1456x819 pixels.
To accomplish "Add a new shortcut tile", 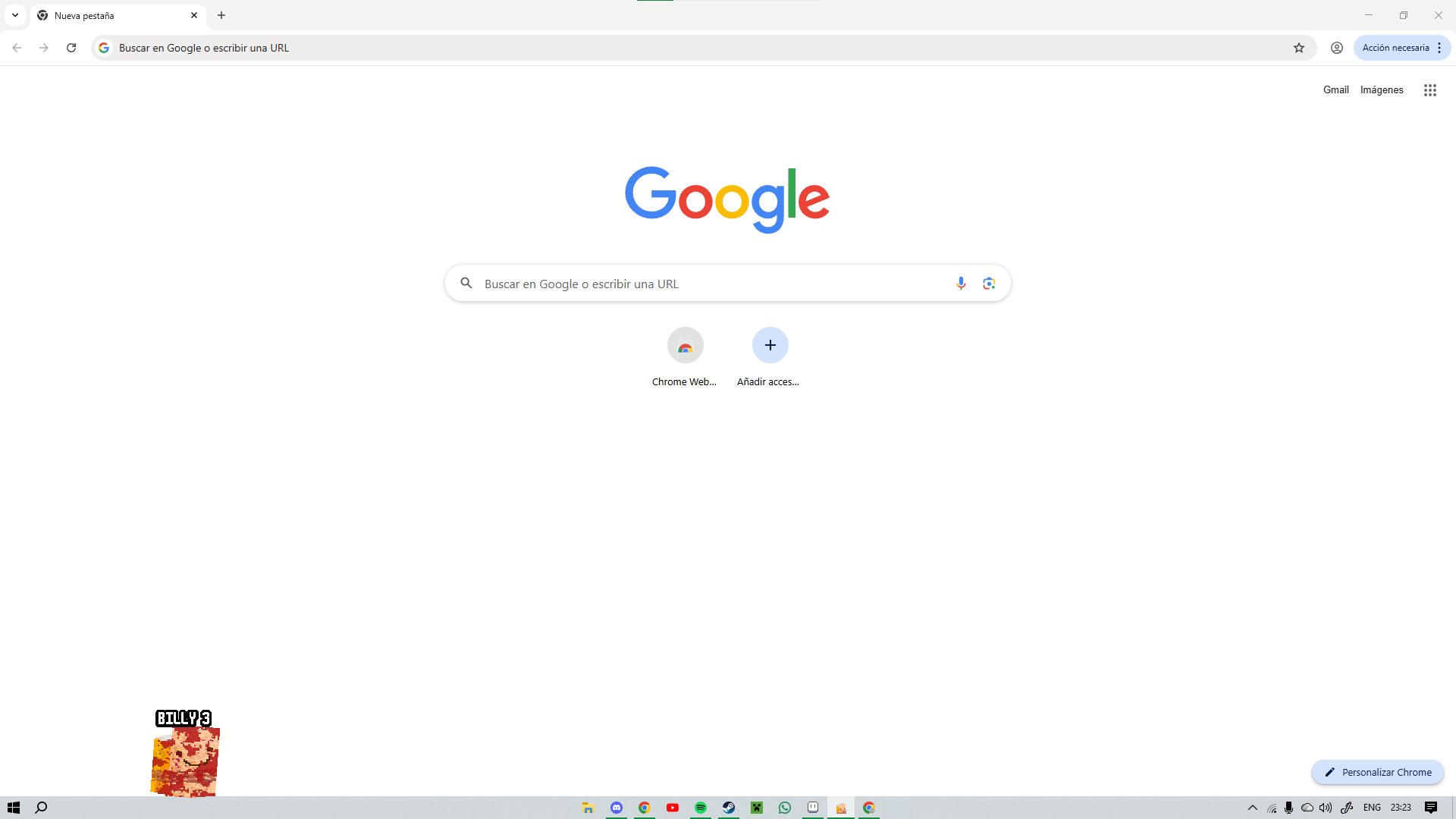I will point(770,346).
